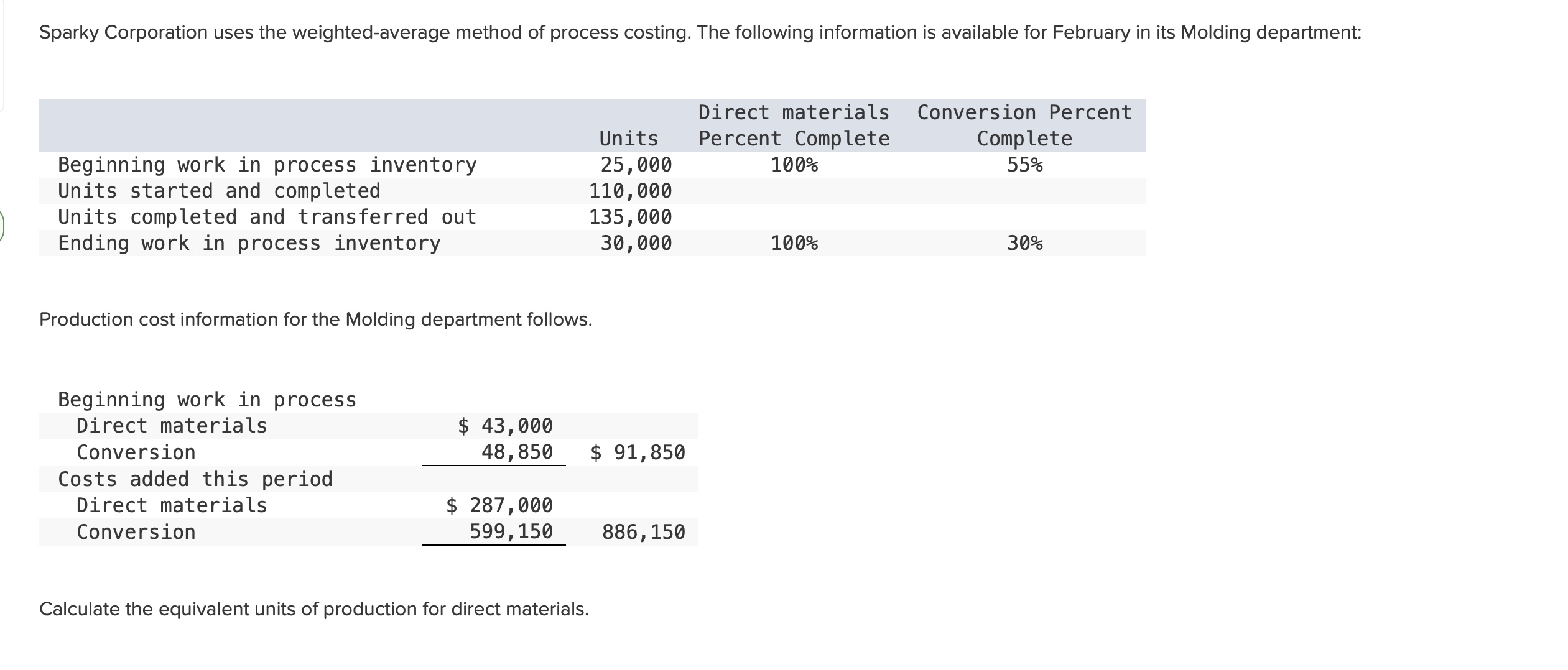This screenshot has width=1568, height=670.
Task: Click the Calculate the equivalent units question
Action: pyautogui.click(x=313, y=609)
